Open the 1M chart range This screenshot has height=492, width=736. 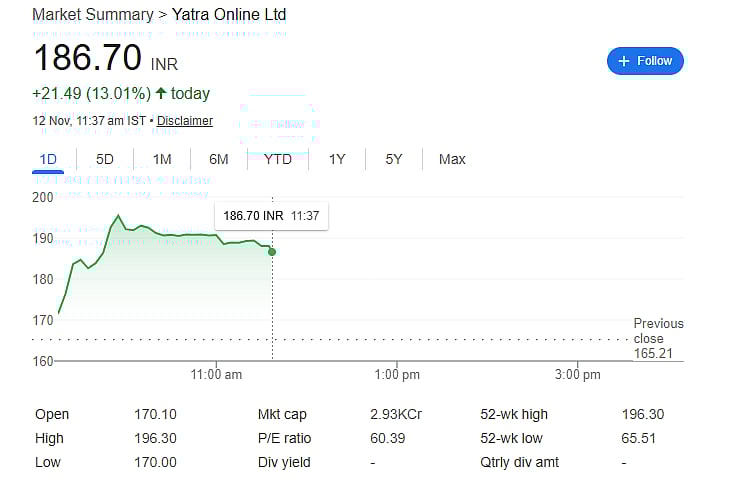(162, 159)
